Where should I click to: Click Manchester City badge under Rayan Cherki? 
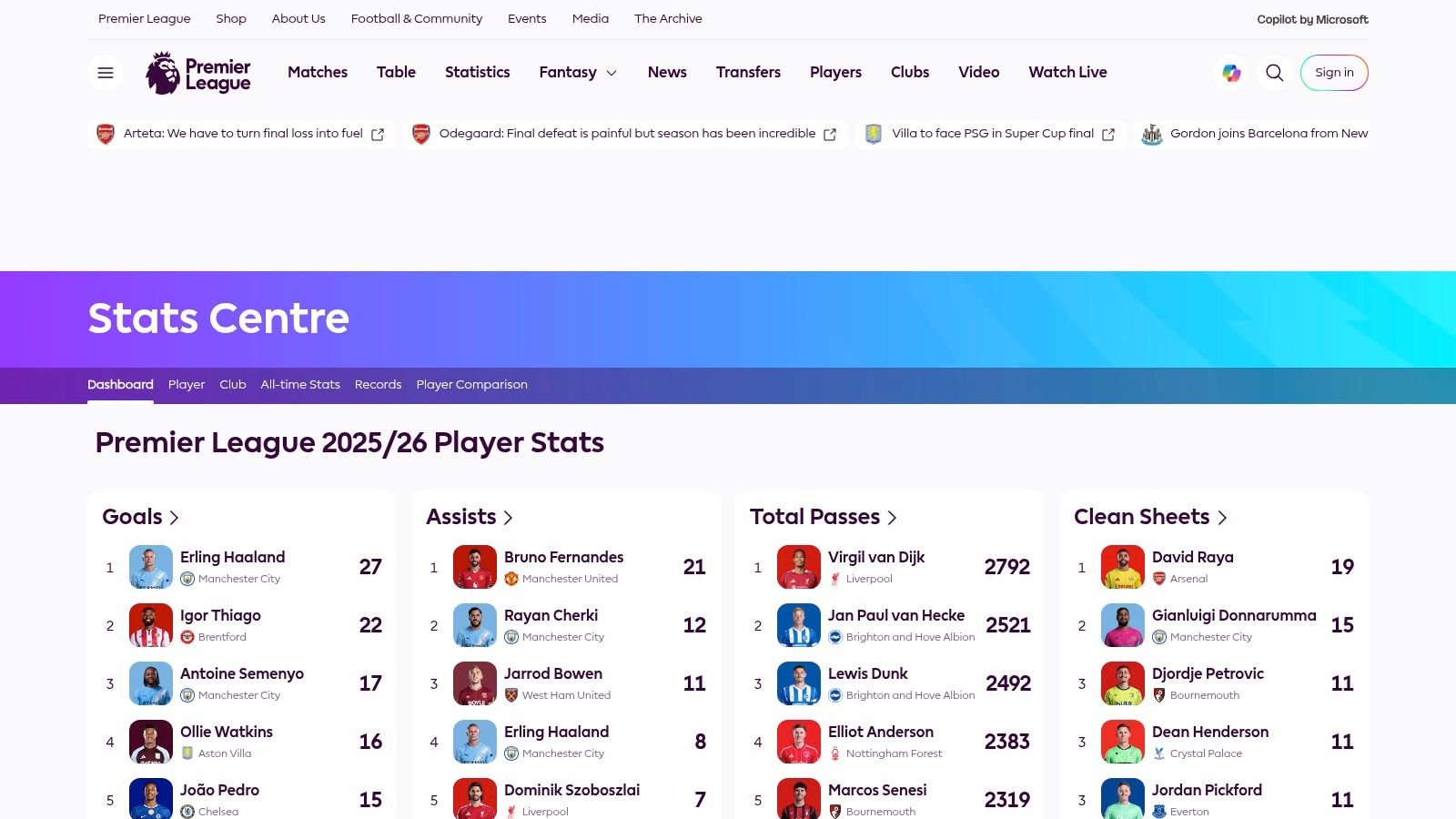(511, 637)
